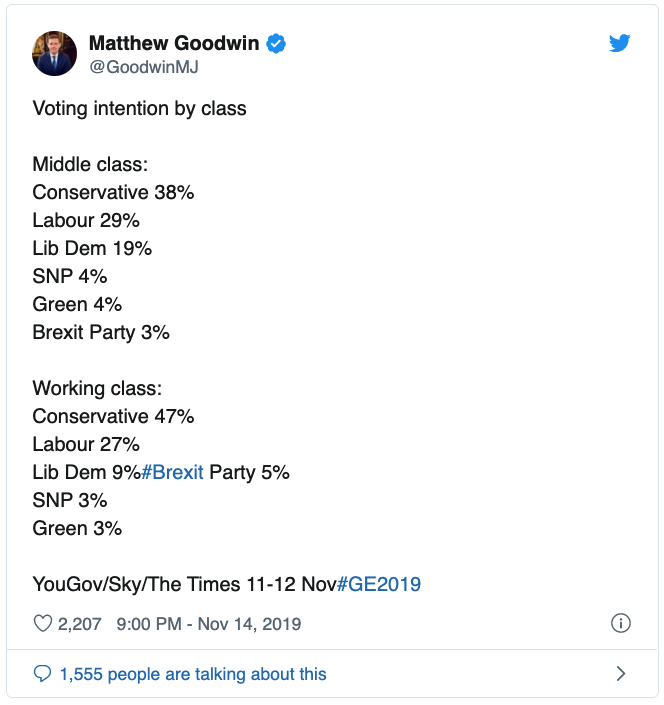Open the Matthew Goodwin name link

(174, 43)
